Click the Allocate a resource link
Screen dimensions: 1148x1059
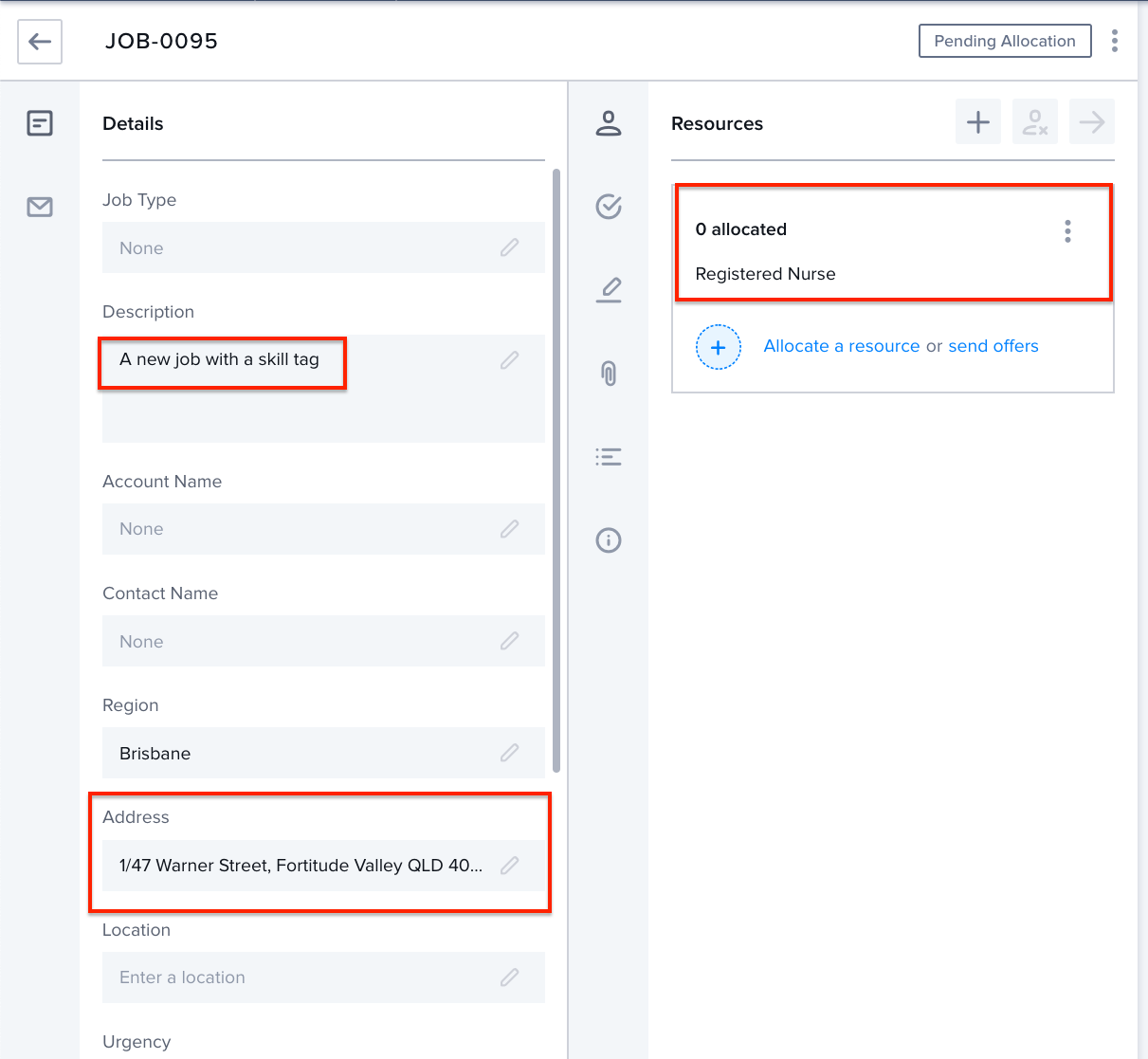[x=842, y=346]
